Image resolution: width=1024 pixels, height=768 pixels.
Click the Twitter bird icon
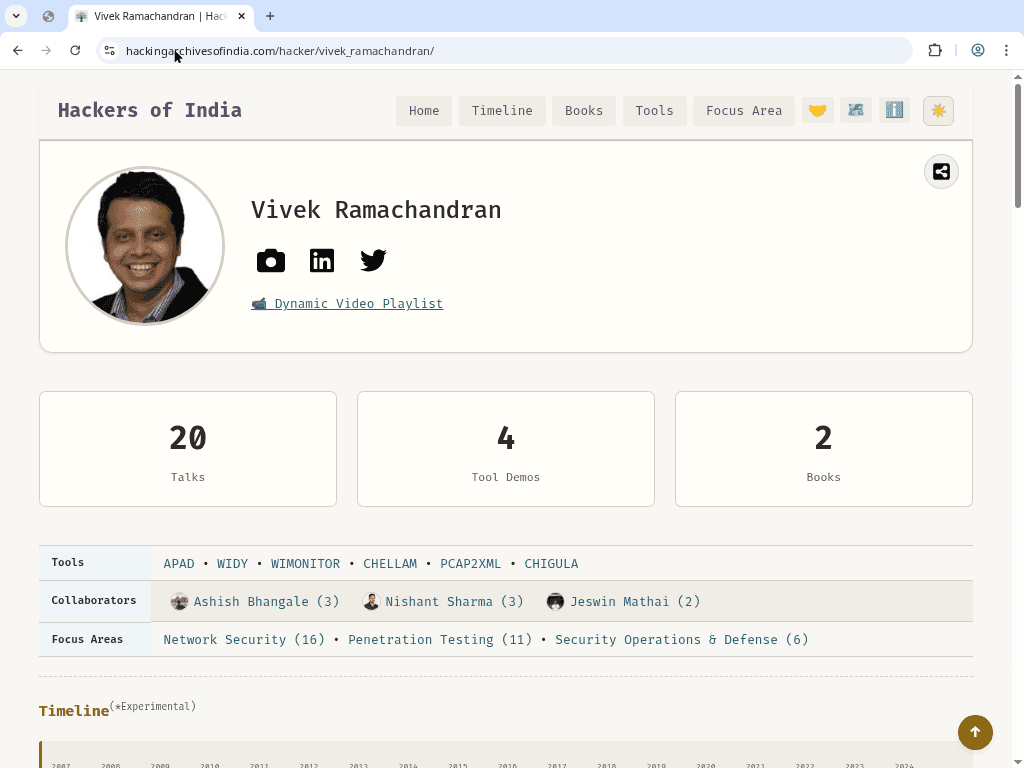[x=373, y=260]
